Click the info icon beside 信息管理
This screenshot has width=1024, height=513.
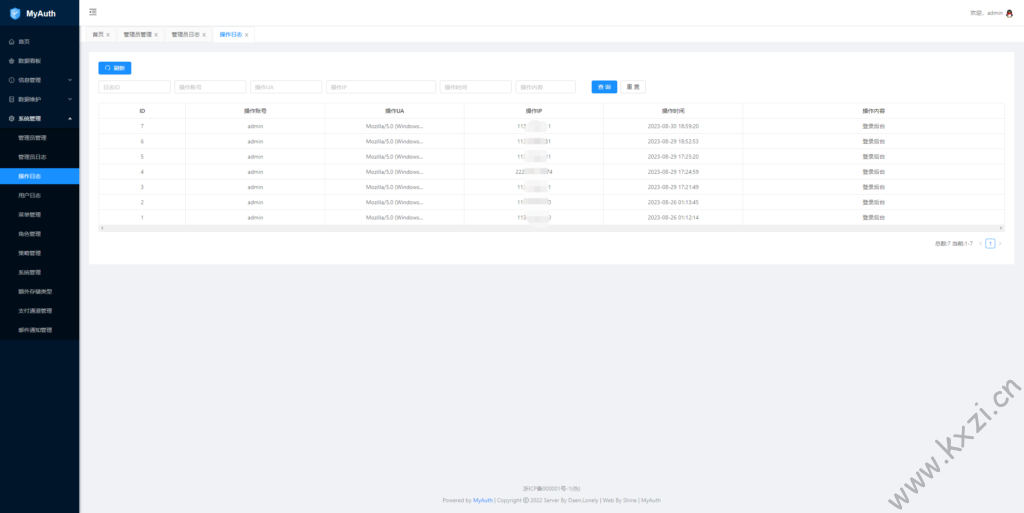point(11,80)
